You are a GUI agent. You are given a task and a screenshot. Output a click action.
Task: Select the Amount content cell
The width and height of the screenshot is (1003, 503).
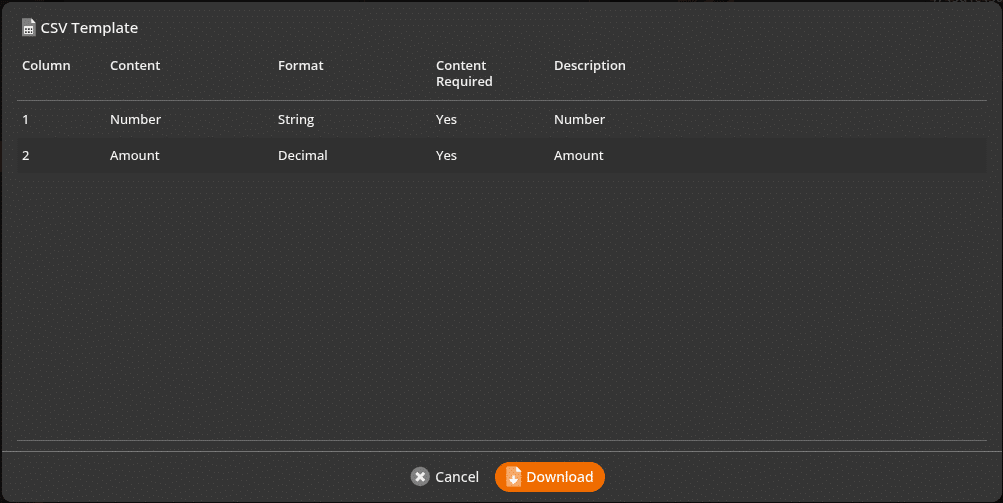tap(134, 156)
